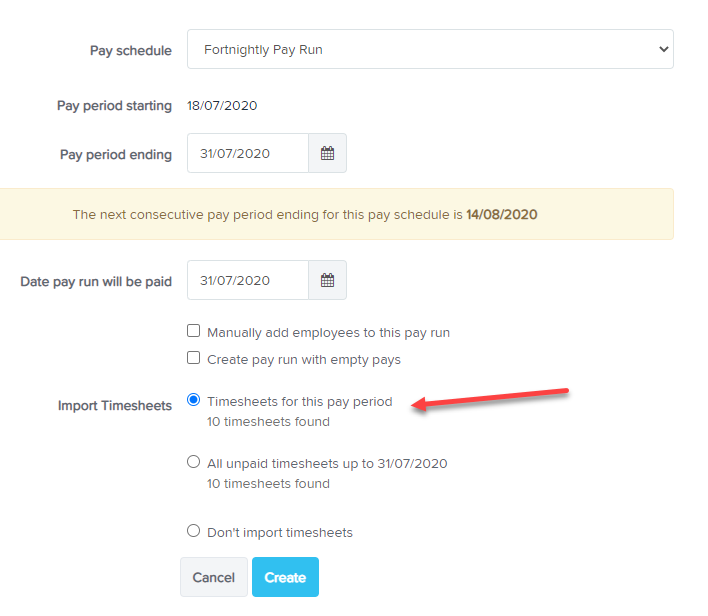708x616 pixels.
Task: Click the blue Create button
Action: point(285,577)
